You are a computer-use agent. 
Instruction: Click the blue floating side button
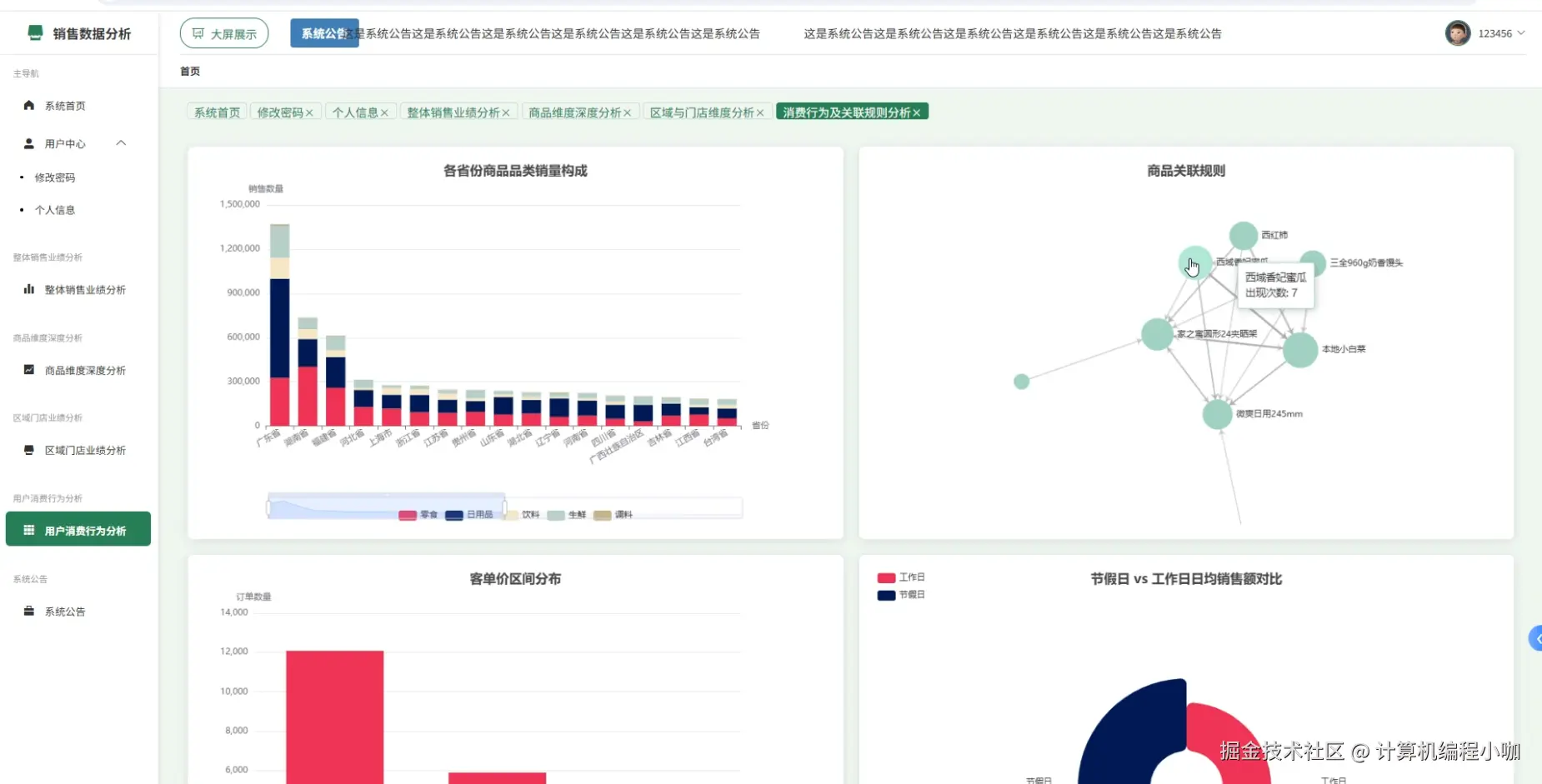pos(1535,638)
